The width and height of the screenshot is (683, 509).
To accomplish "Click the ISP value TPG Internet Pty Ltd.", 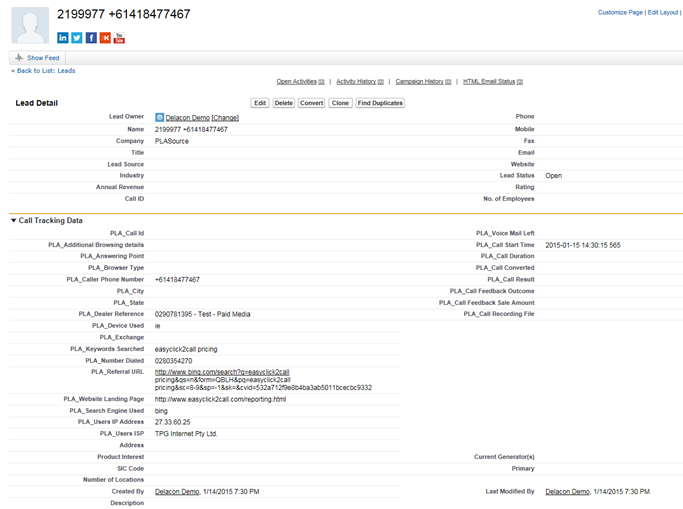I will point(186,434).
